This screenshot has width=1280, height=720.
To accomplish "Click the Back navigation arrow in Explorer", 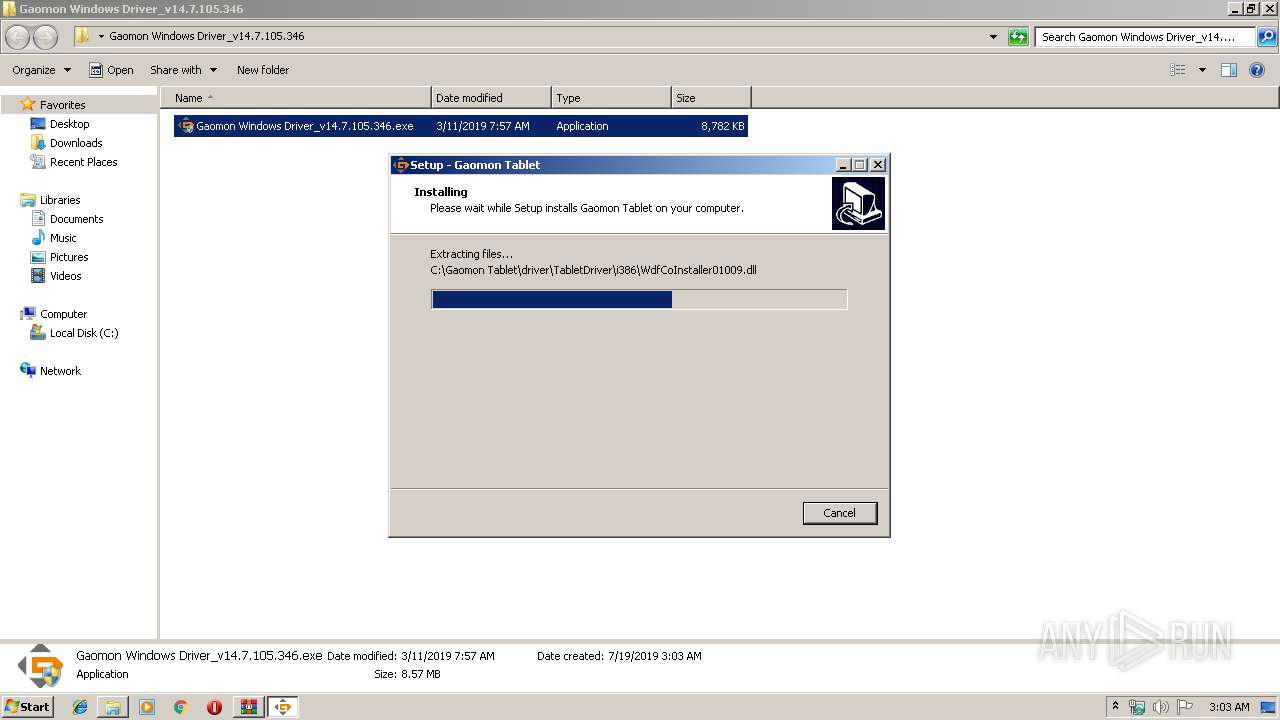I will tap(18, 37).
